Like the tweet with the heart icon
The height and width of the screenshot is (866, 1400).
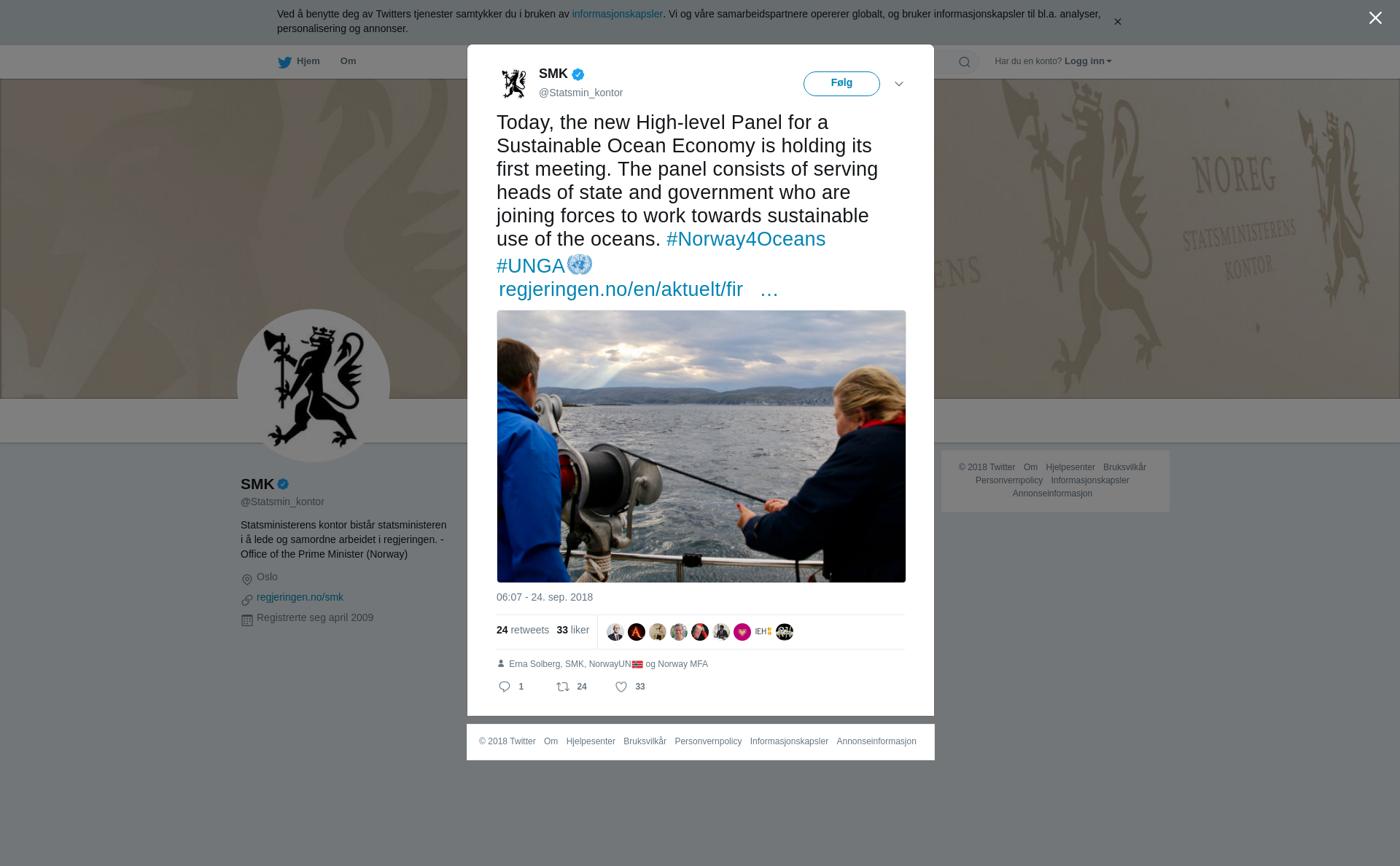[x=621, y=687]
